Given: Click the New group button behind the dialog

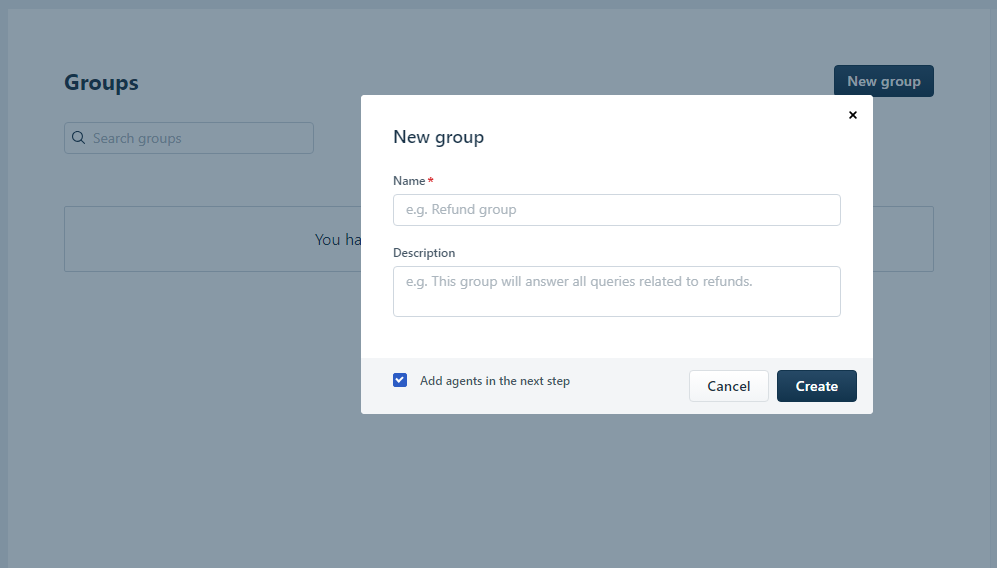Looking at the screenshot, I should click(x=883, y=81).
